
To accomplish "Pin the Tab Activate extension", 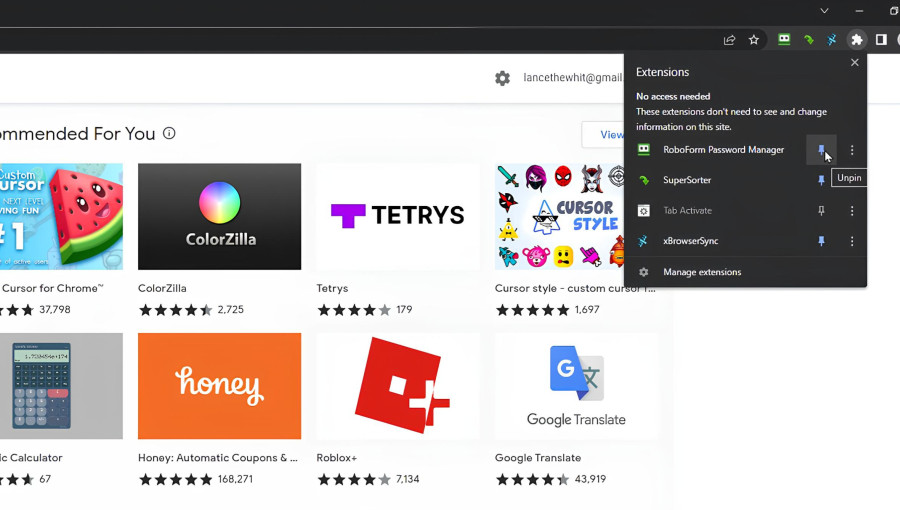I will pyautogui.click(x=821, y=211).
